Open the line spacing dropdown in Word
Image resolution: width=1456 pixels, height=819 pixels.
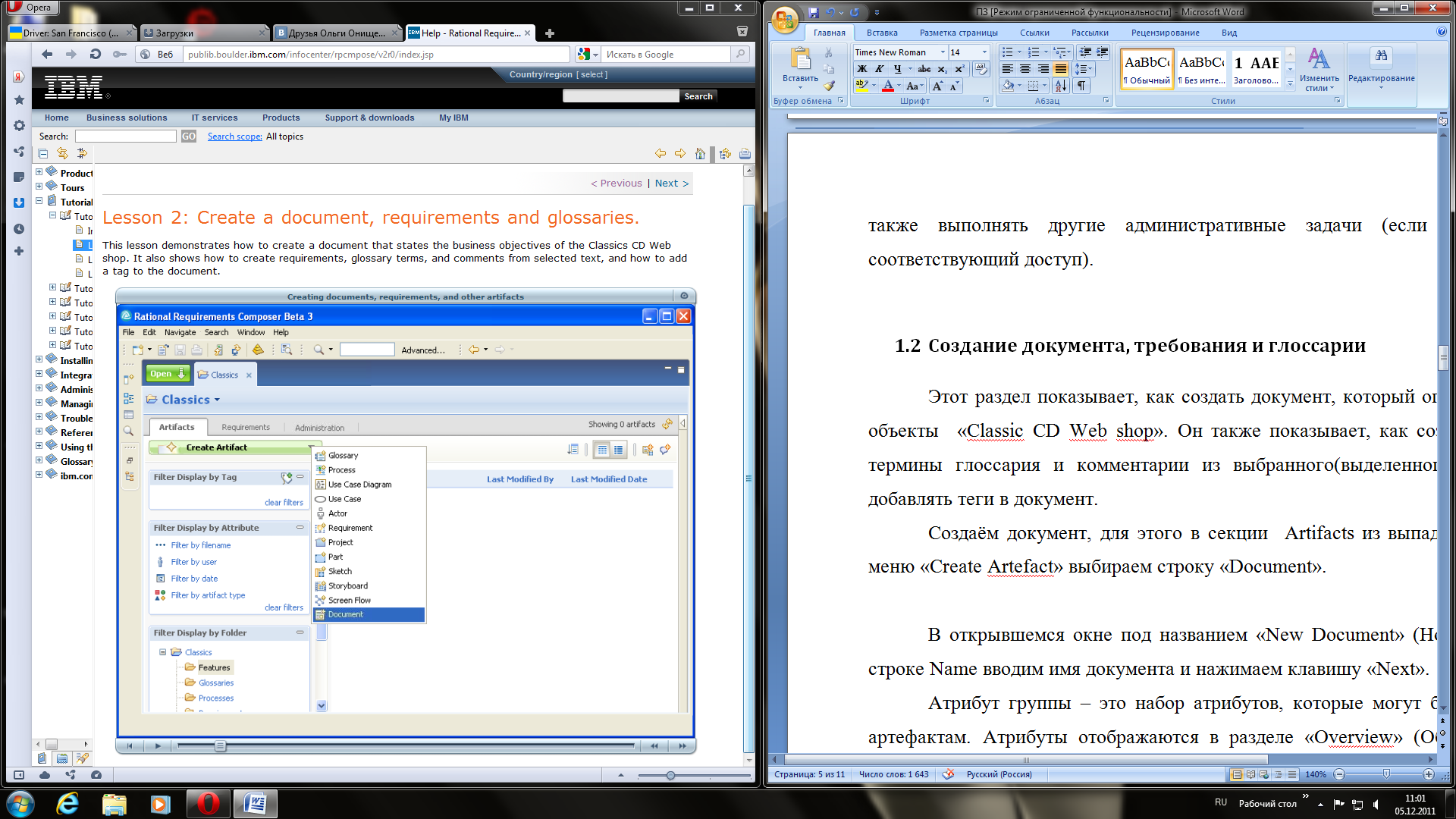pos(1084,69)
